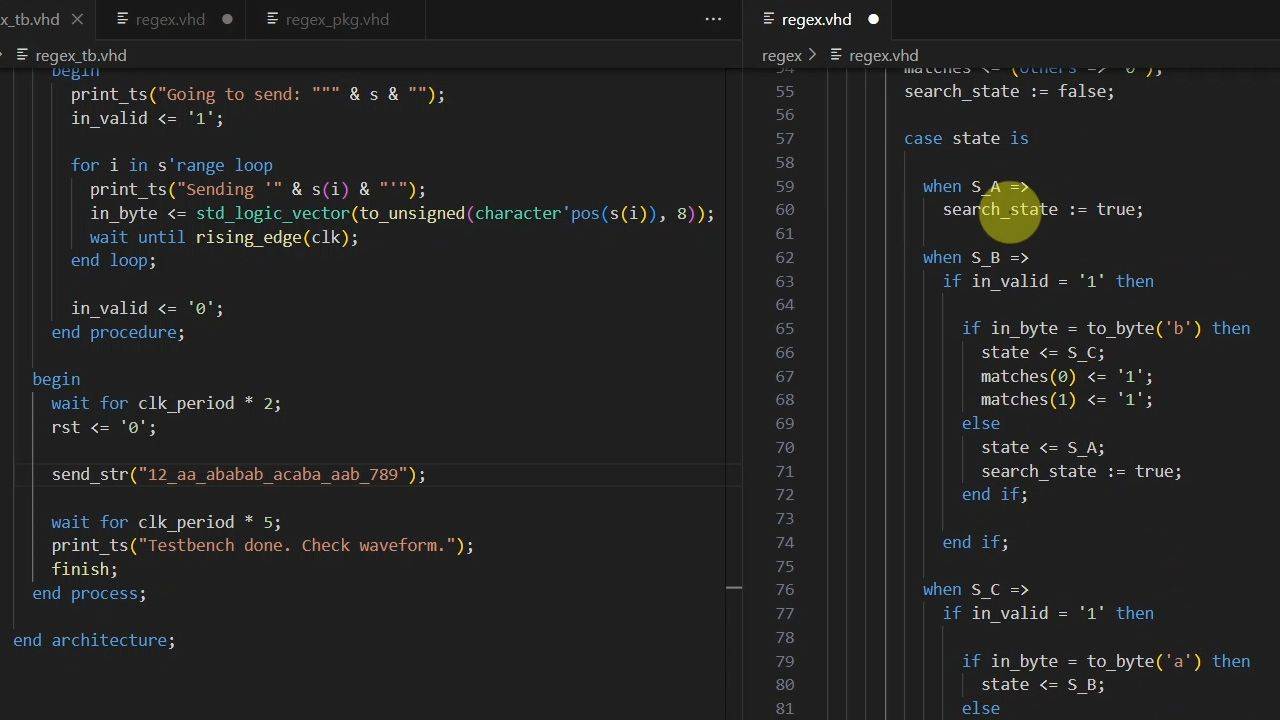
Task: Switch to regex.vhd tab in left editor group
Action: point(170,19)
